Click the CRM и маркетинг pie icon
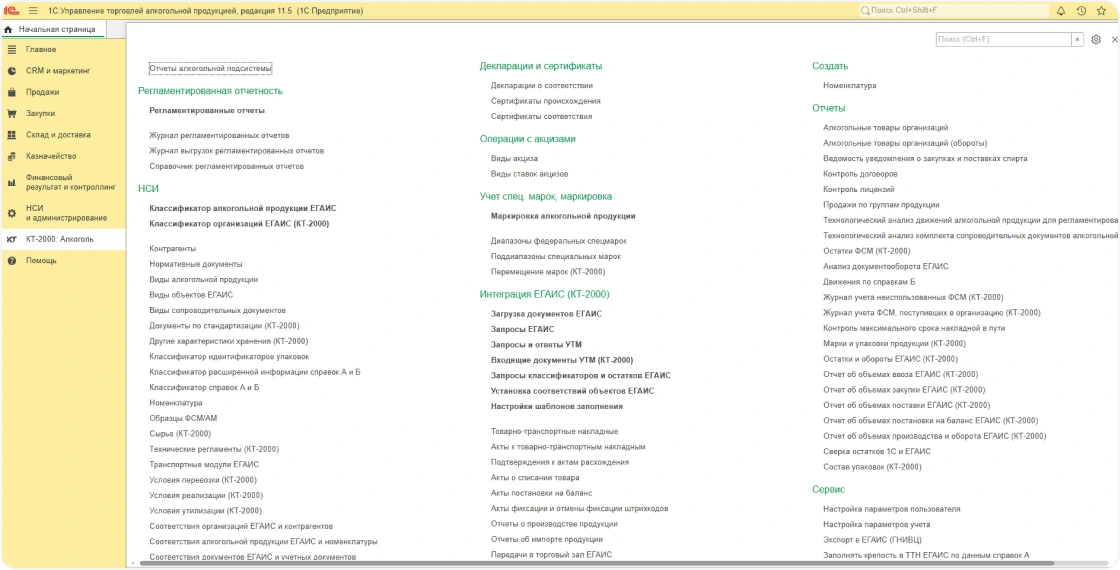Viewport: 1120px width, 570px height. tap(11, 71)
